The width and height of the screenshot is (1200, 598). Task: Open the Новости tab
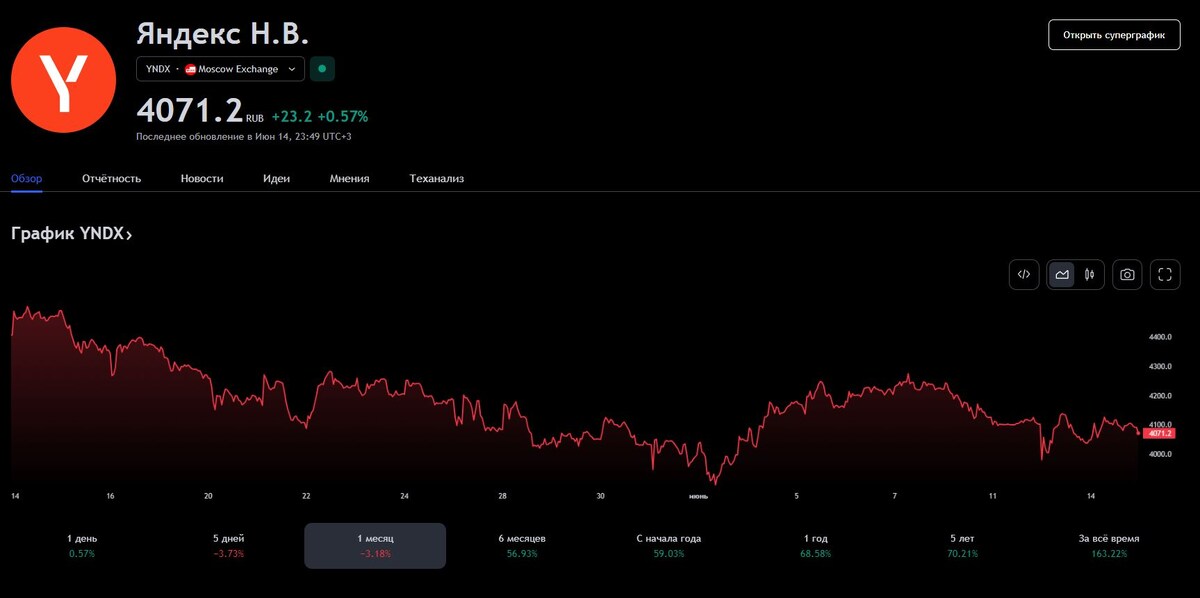[x=202, y=178]
